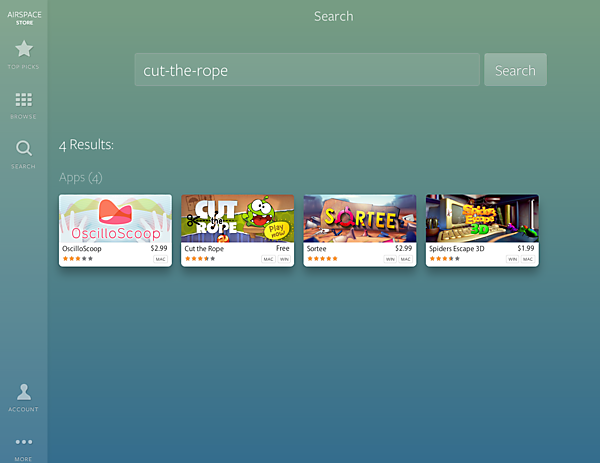Click the Free price on Cut the Rope
Viewport: 600px width, 463px height.
(282, 248)
